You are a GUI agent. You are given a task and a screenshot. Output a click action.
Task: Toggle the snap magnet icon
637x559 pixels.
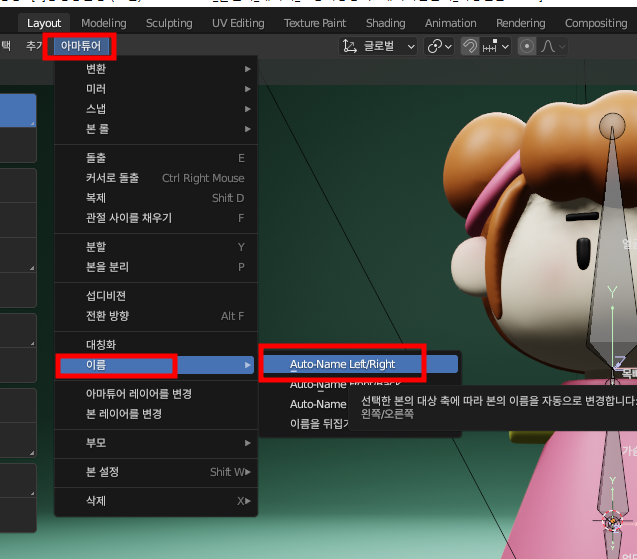470,46
